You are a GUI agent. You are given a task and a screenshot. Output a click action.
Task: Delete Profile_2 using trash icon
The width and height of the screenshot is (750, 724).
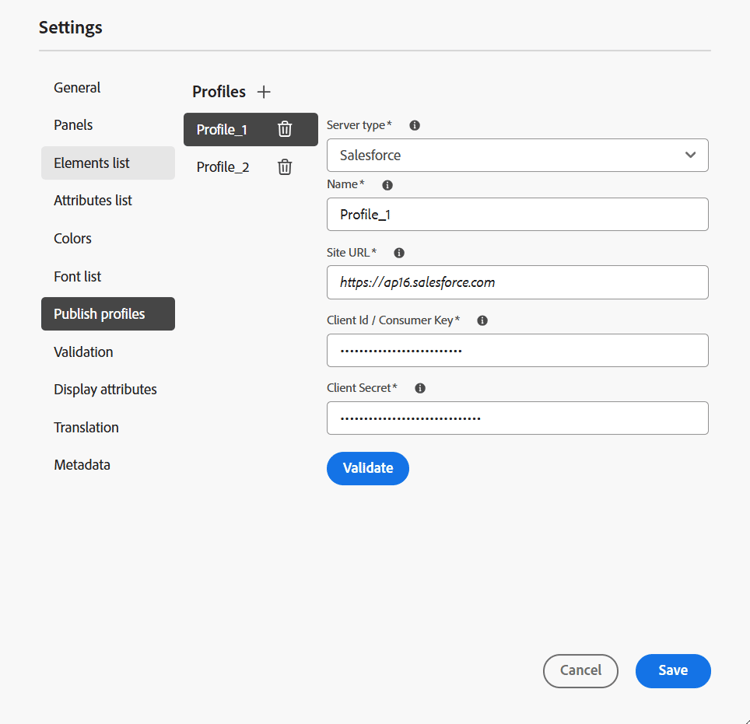pyautogui.click(x=285, y=167)
